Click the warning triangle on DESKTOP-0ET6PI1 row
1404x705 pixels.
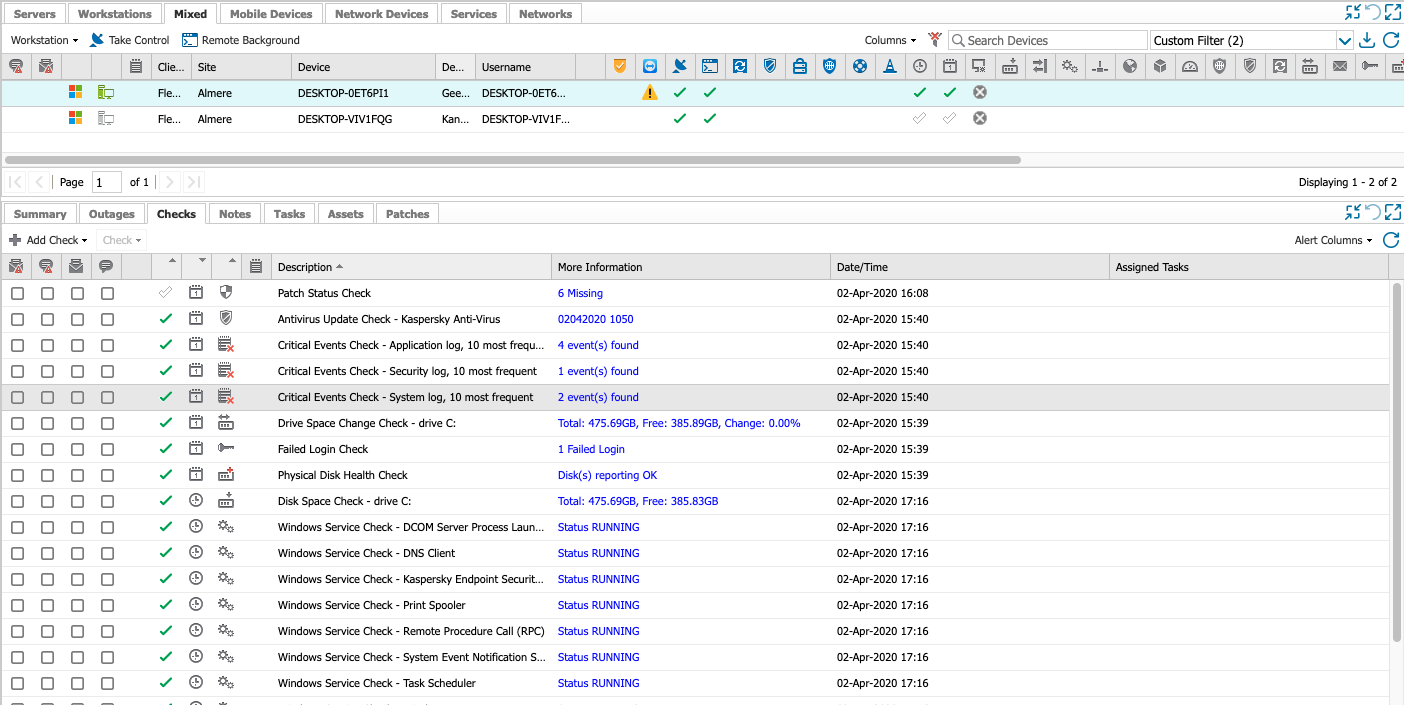(650, 93)
